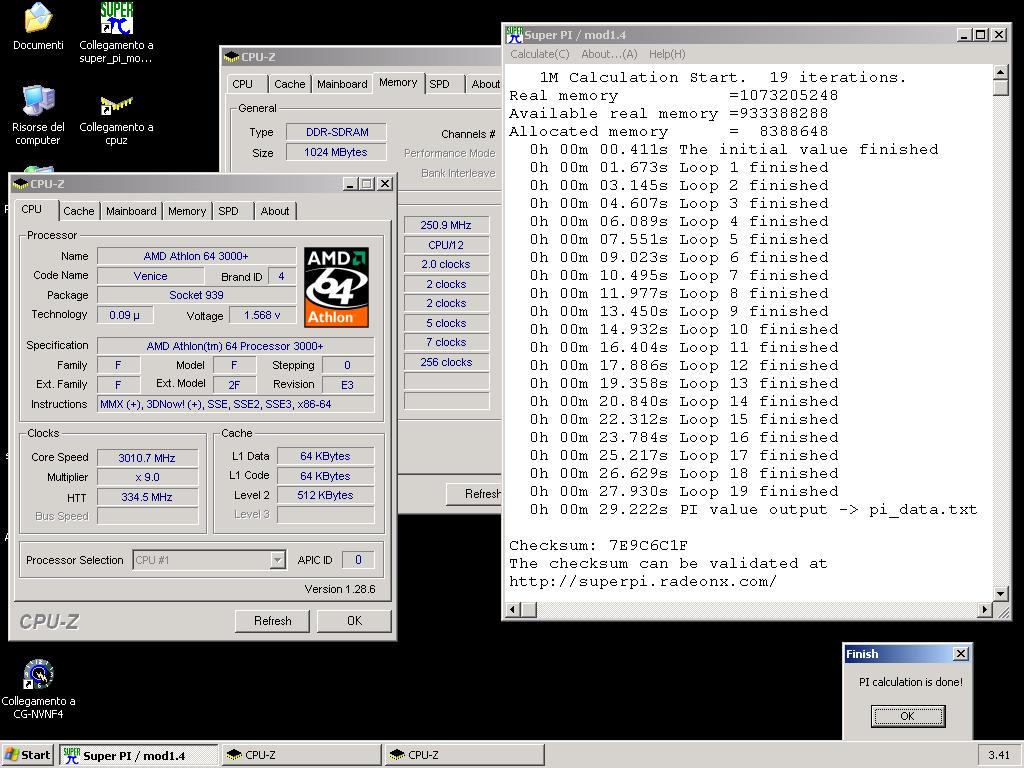Open the Help(H) menu in Super PI
Screen dimensions: 1024x768
coord(667,54)
